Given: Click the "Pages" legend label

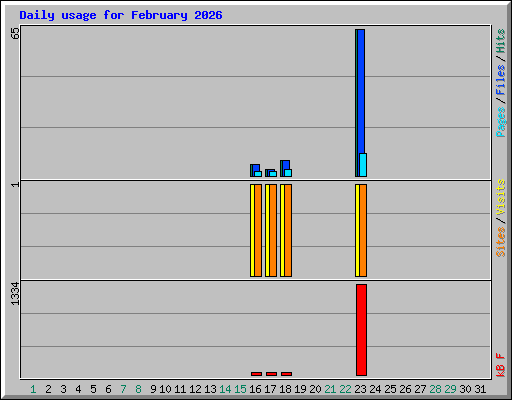Looking at the screenshot, I should (x=500, y=122).
